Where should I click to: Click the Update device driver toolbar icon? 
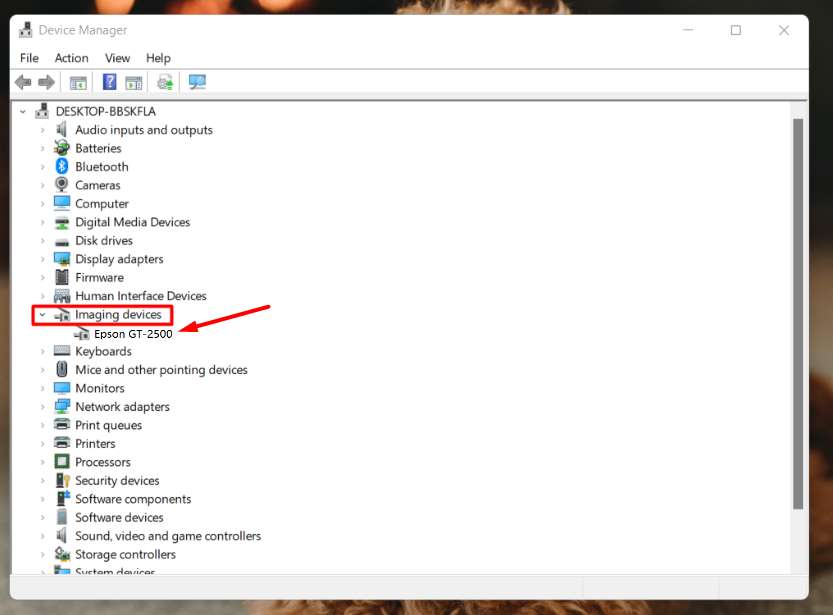click(x=165, y=82)
